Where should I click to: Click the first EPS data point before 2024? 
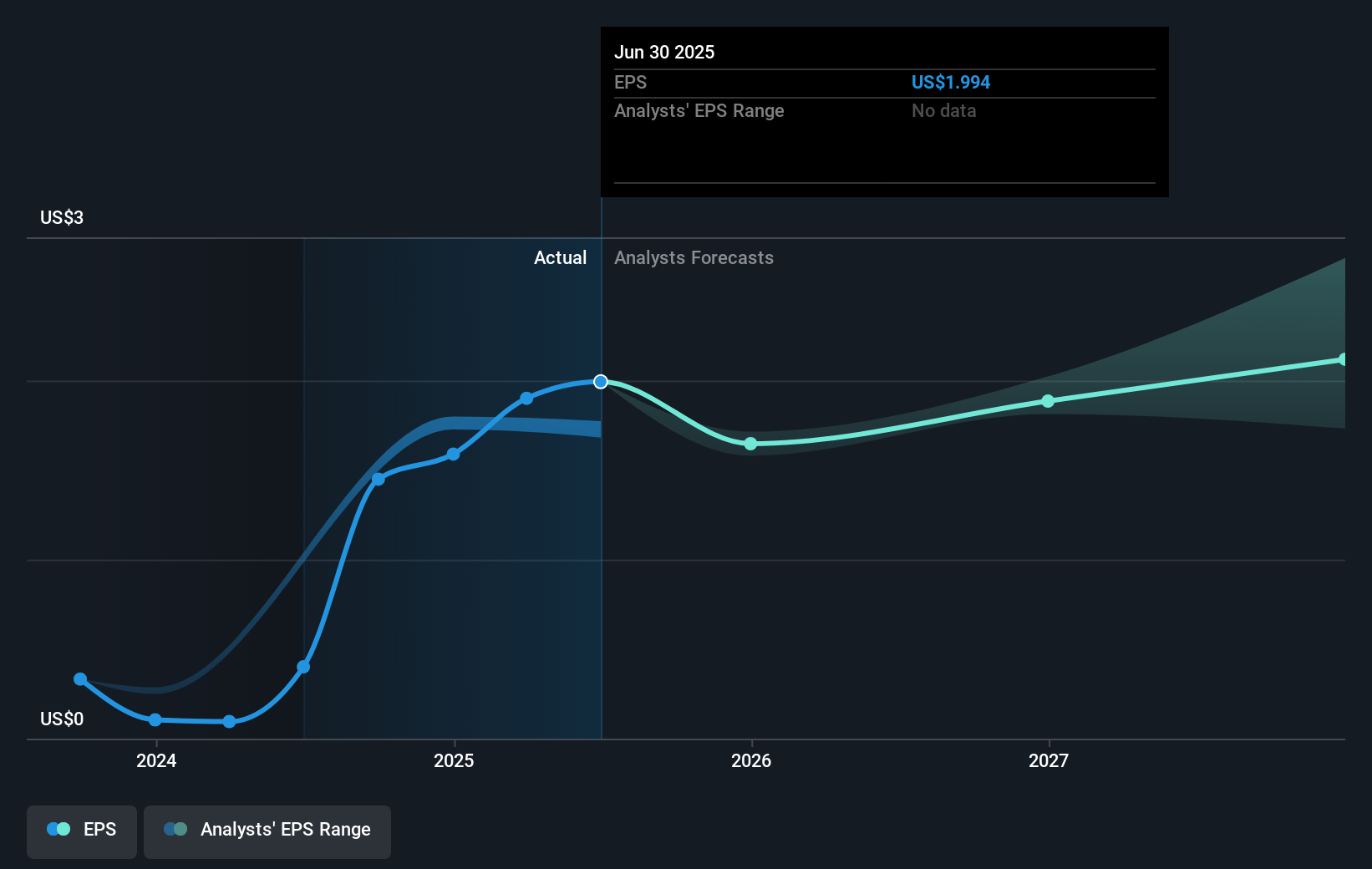pyautogui.click(x=80, y=679)
